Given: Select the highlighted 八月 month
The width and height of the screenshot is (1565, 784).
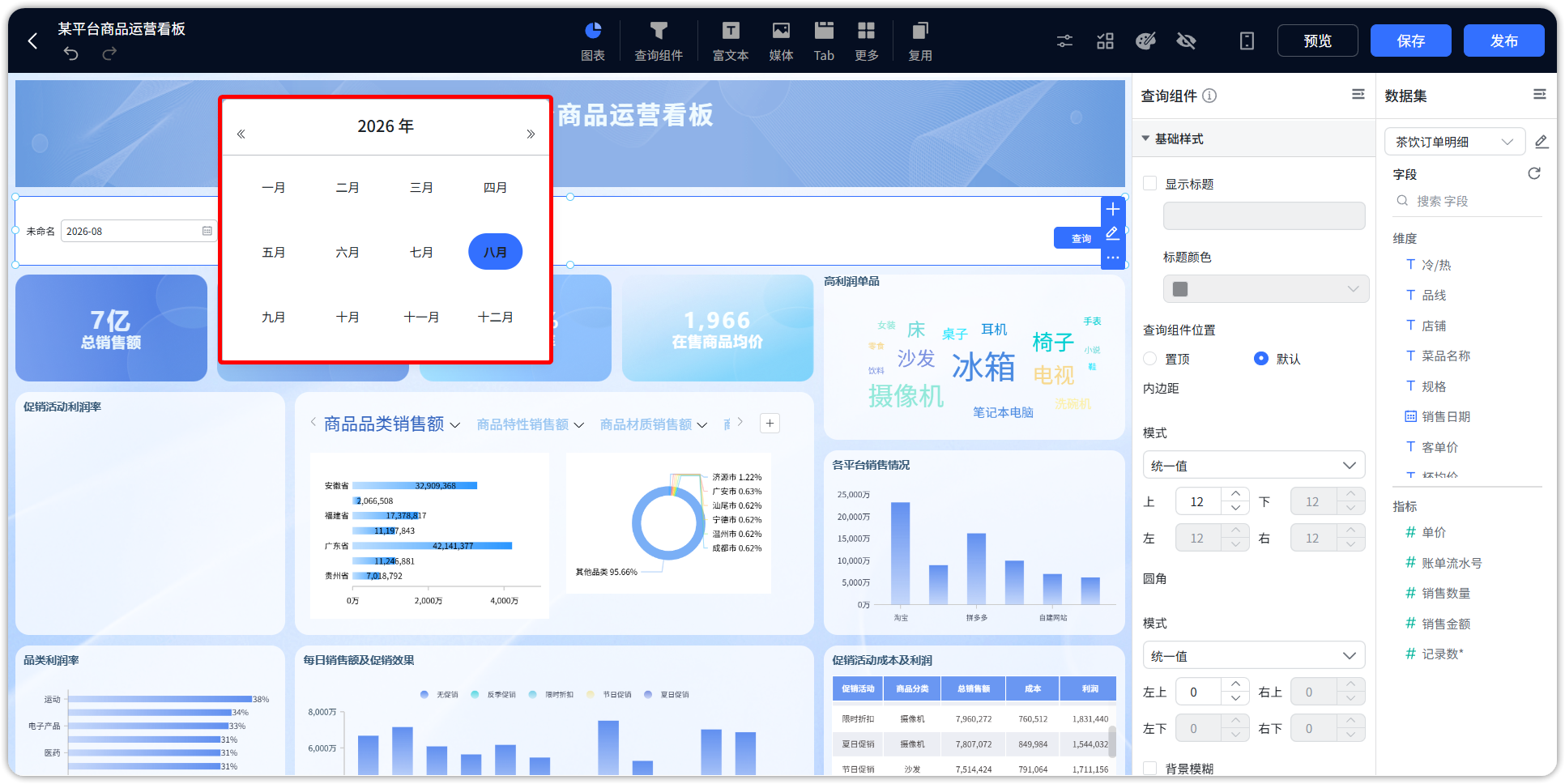Looking at the screenshot, I should tap(496, 252).
